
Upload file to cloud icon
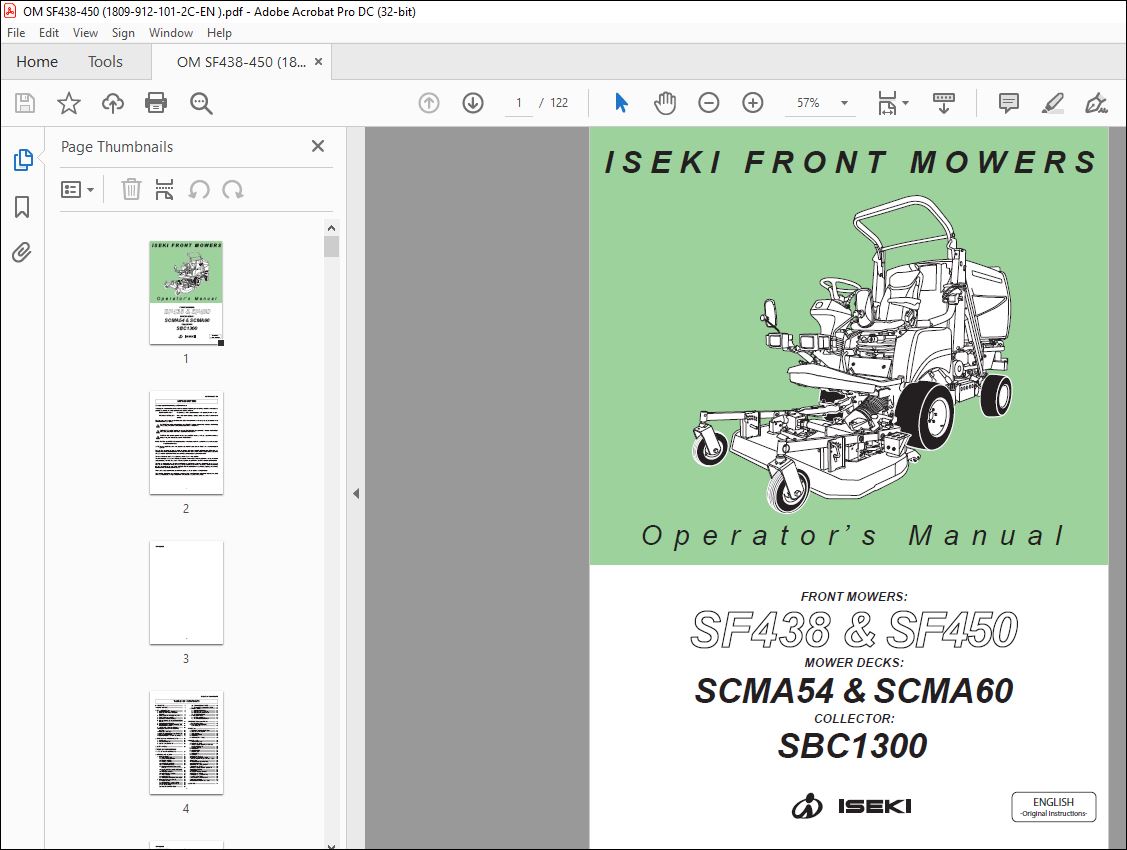coord(113,103)
